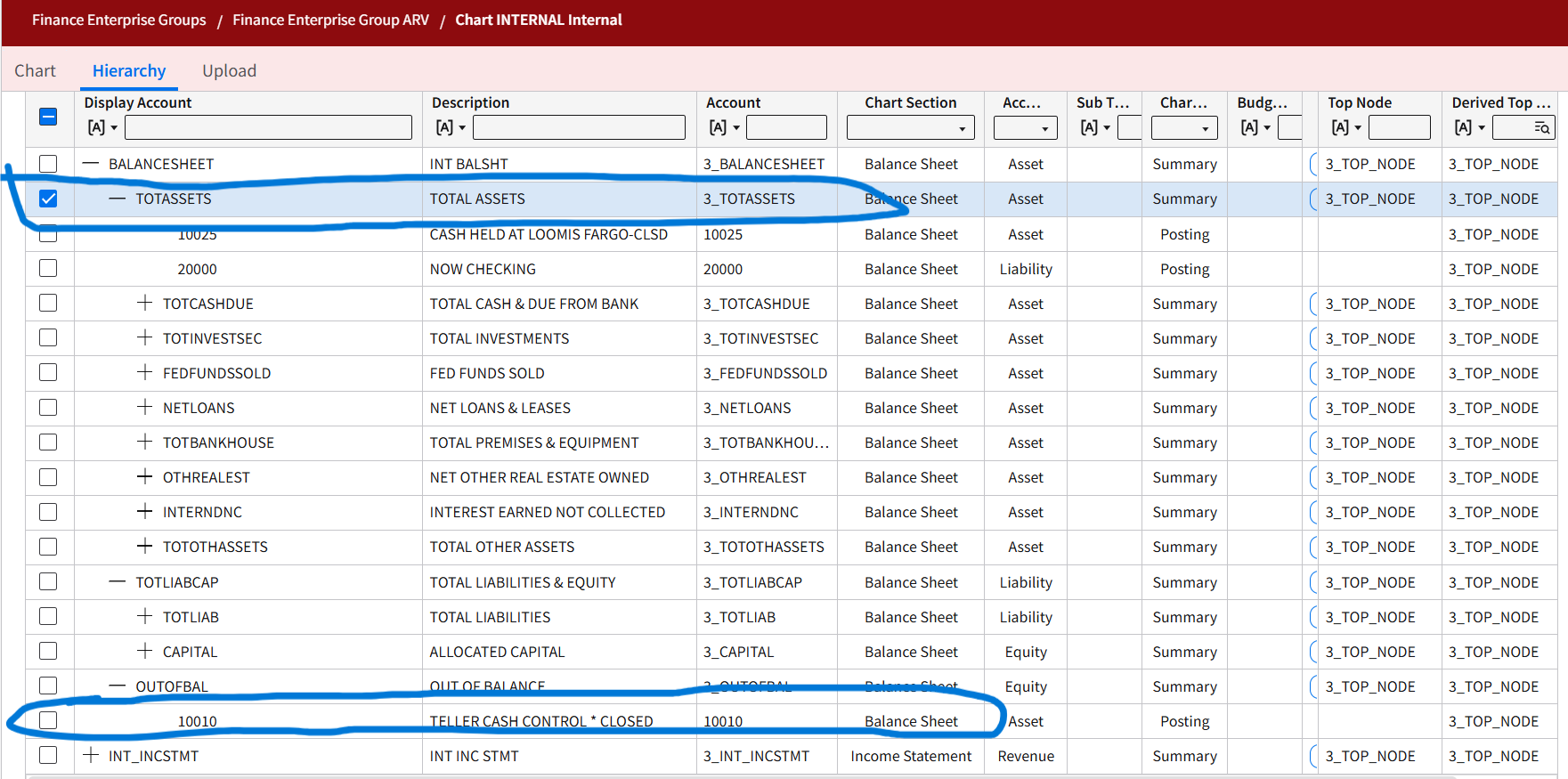
Task: Expand the INT_INCSTMT node
Action: click(90, 755)
